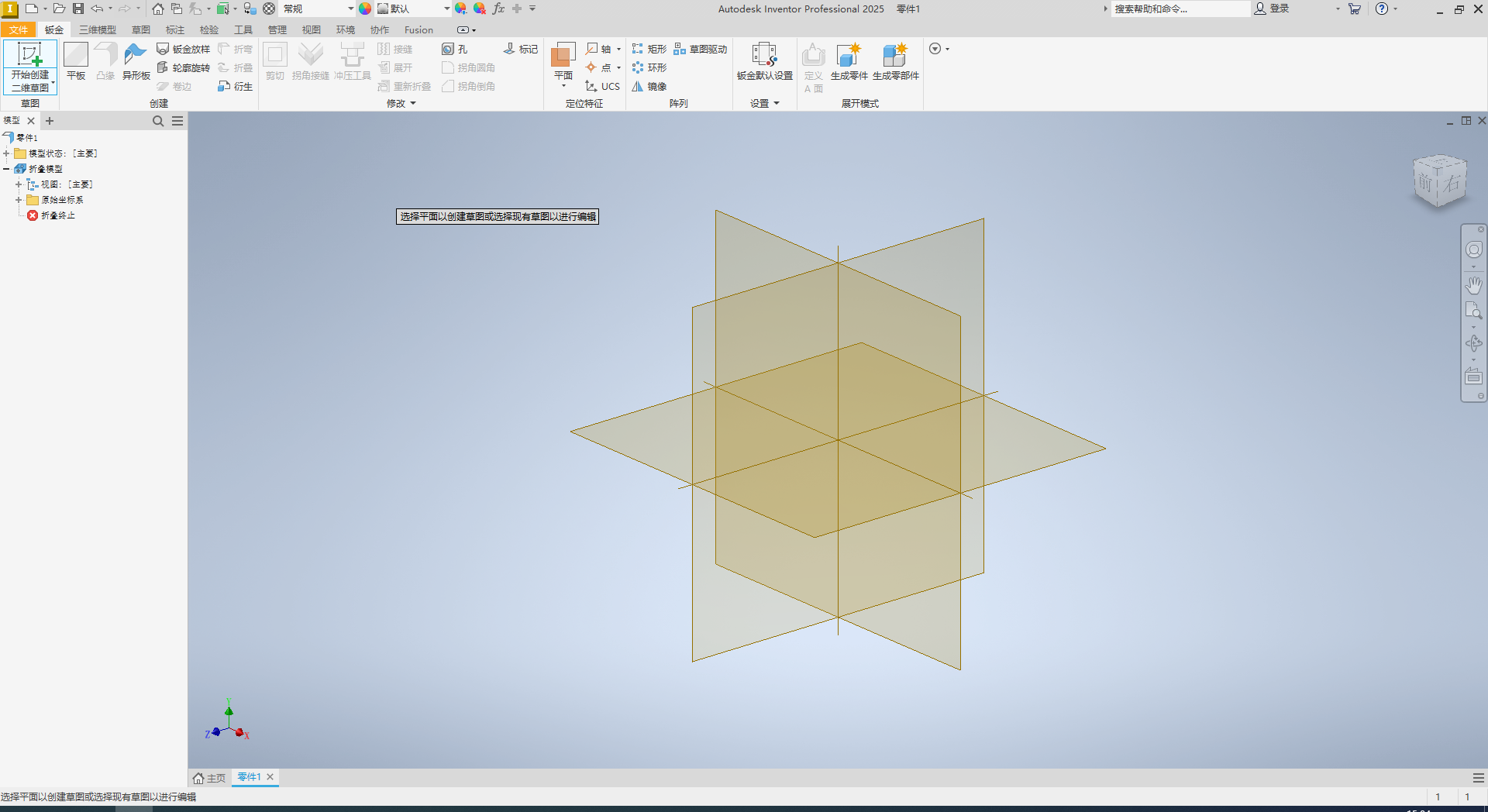Activate the 镜像 (Mirror) pattern tool
The image size is (1488, 812).
click(649, 86)
